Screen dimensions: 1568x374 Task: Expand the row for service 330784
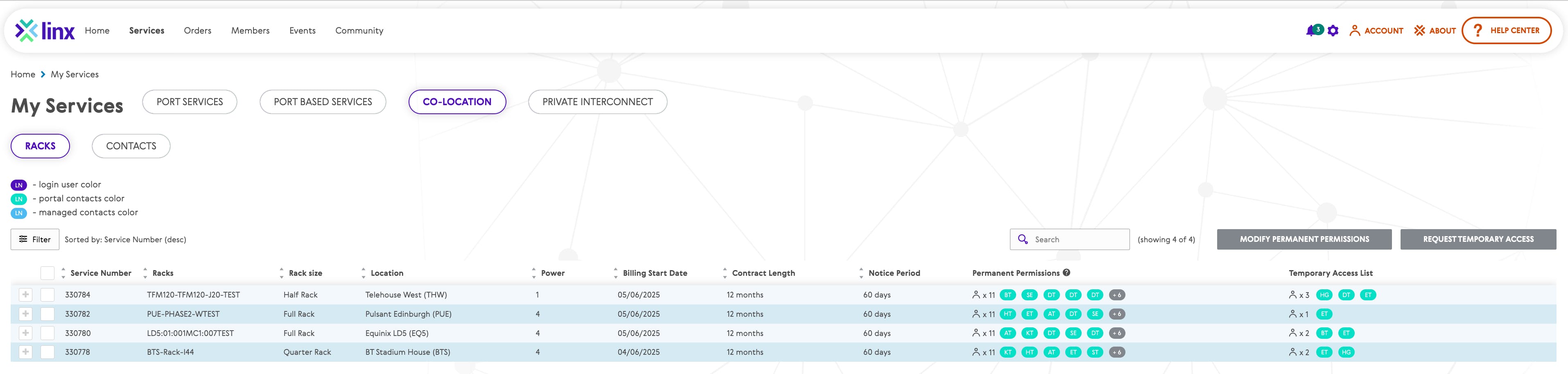coord(25,295)
